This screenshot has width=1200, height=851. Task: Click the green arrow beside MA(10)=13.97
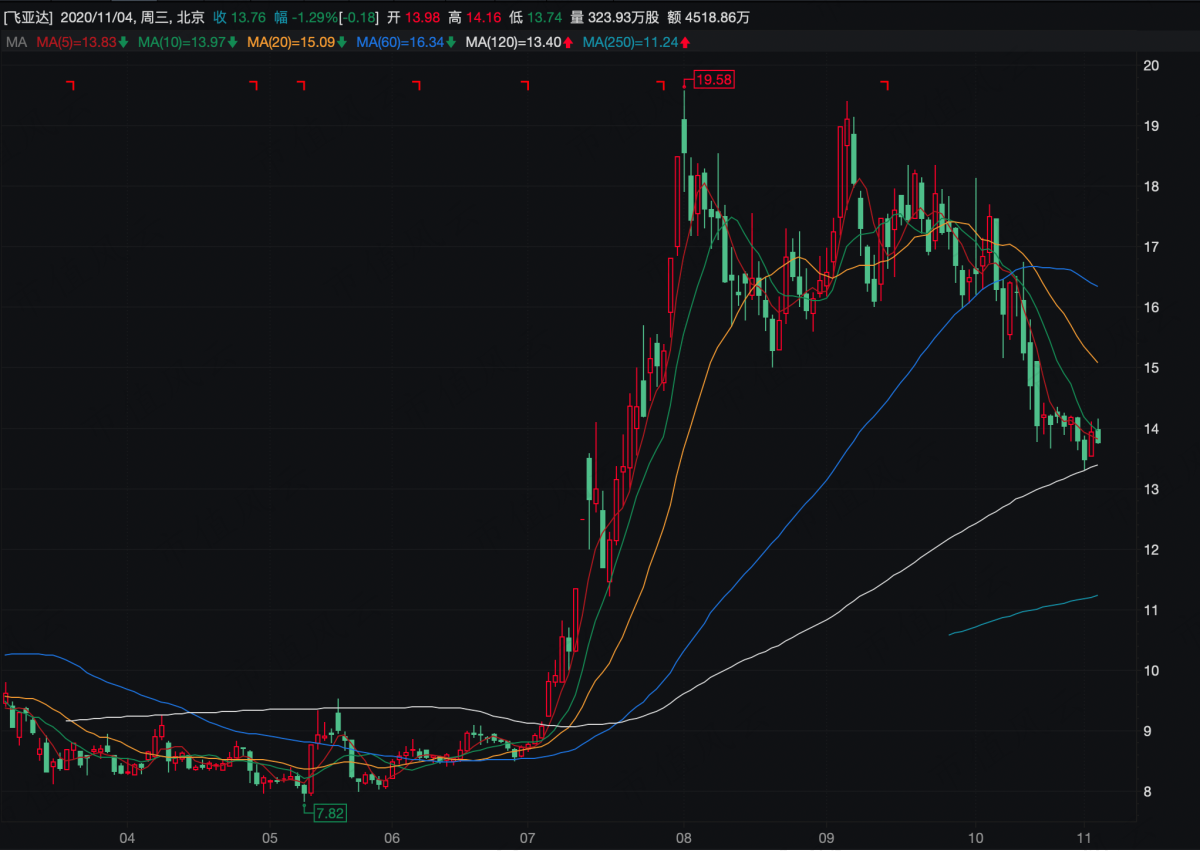pyautogui.click(x=232, y=42)
